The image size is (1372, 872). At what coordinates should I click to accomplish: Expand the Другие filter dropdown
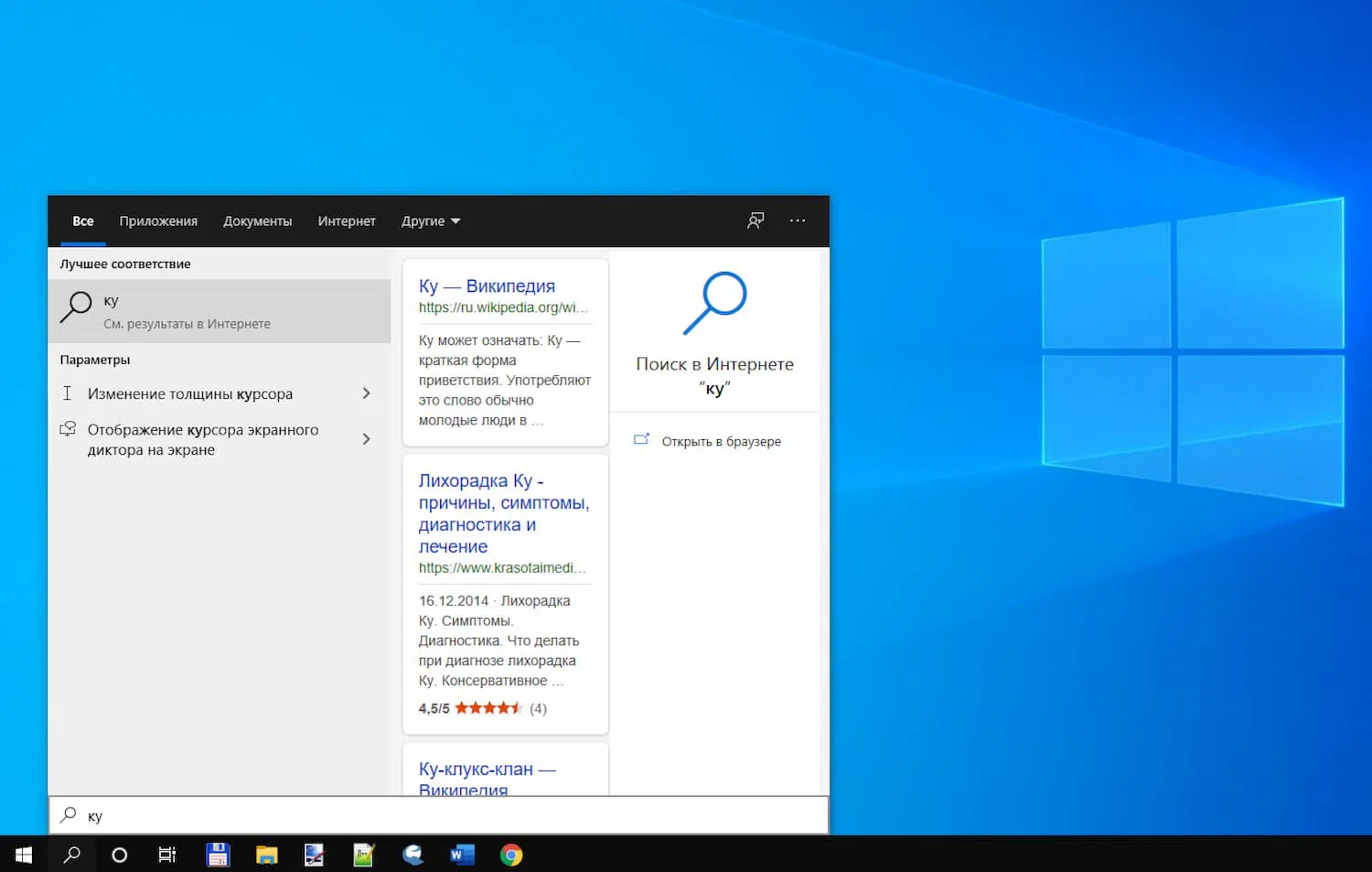pyautogui.click(x=430, y=221)
